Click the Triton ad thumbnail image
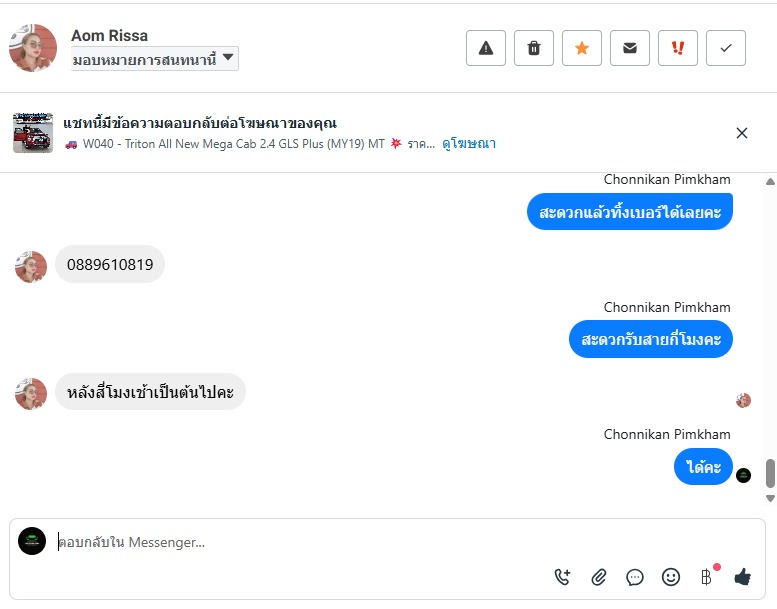Viewport: 777px width, 609px height. coord(33,133)
